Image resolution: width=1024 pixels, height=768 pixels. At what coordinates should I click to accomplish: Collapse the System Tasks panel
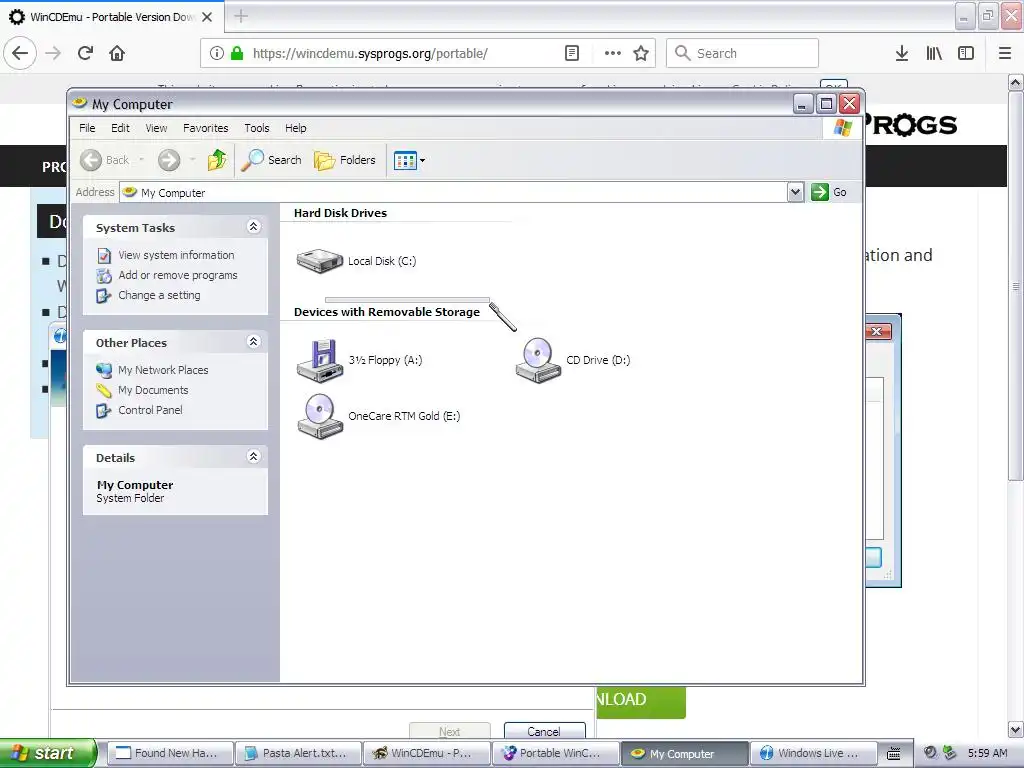253,227
